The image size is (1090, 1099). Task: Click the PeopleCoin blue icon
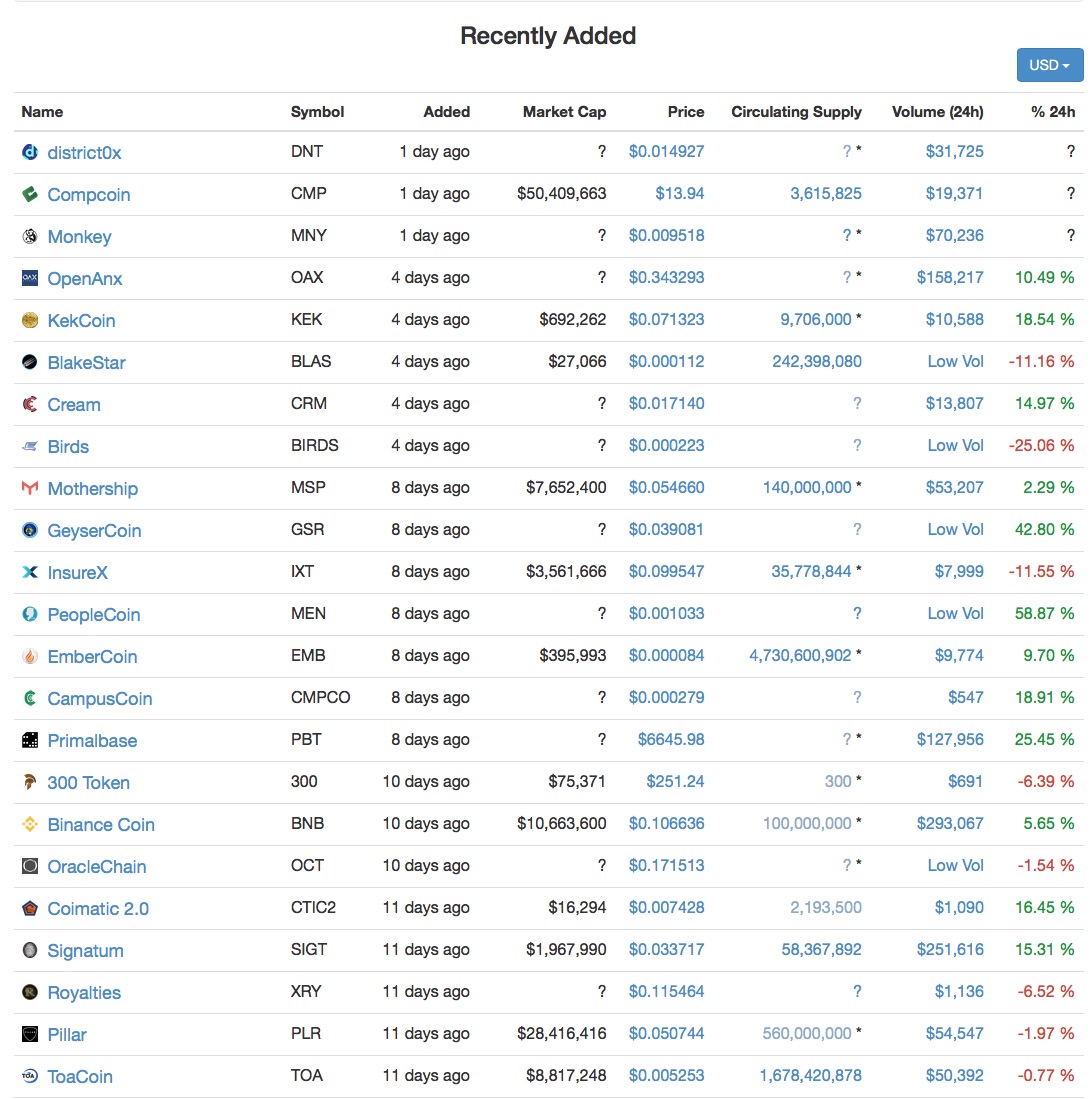point(29,615)
